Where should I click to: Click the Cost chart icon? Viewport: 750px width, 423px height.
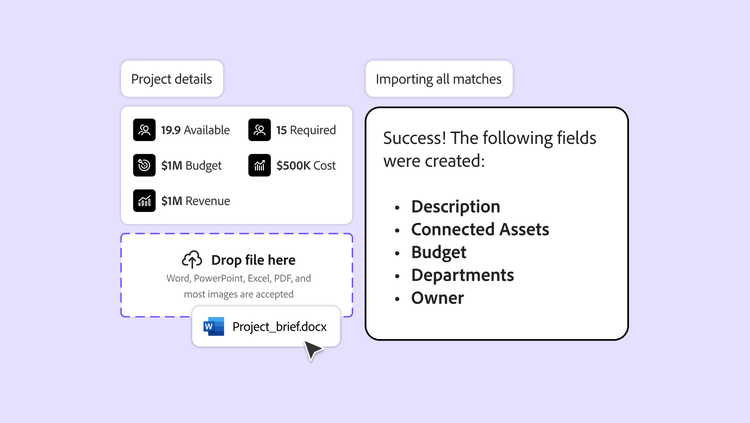(260, 165)
